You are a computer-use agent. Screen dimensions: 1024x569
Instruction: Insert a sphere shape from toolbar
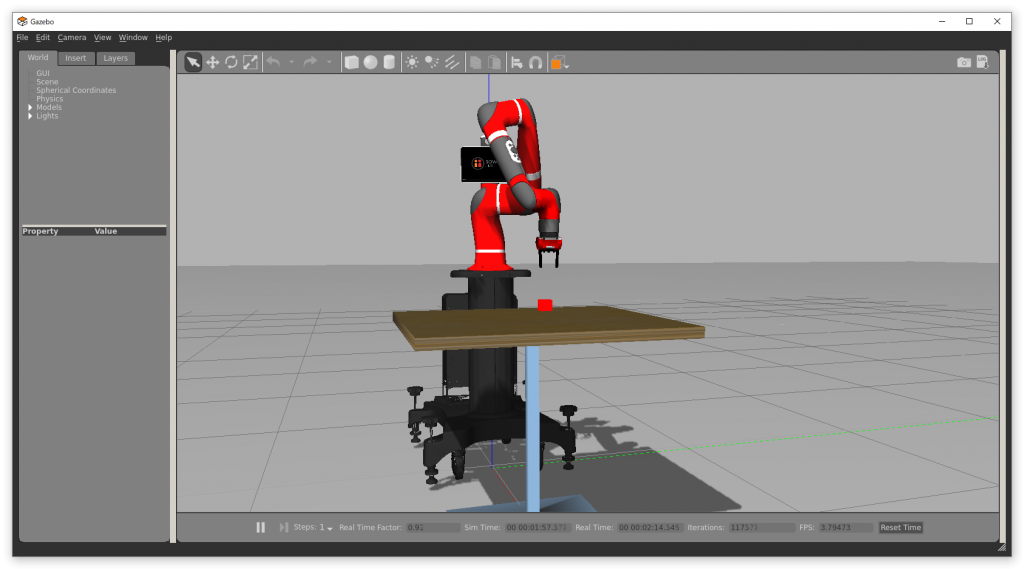click(370, 62)
